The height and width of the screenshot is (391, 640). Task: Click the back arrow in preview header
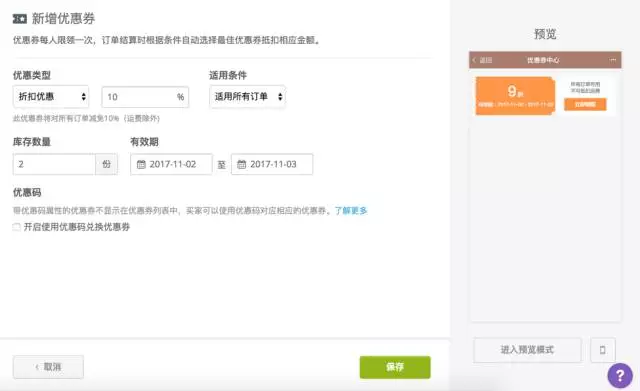pos(474,60)
